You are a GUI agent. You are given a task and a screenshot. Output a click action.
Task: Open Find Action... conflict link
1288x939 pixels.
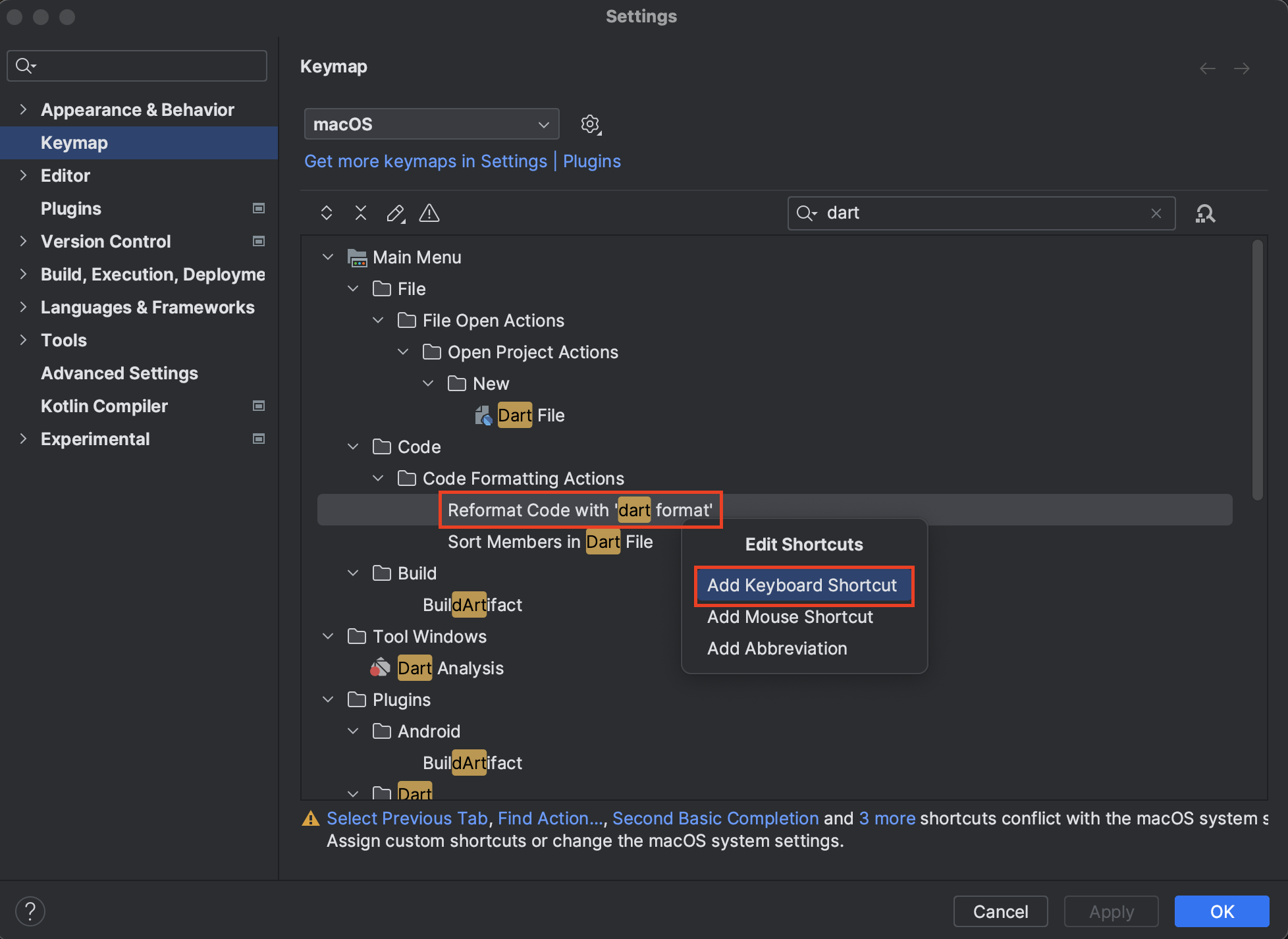point(550,818)
